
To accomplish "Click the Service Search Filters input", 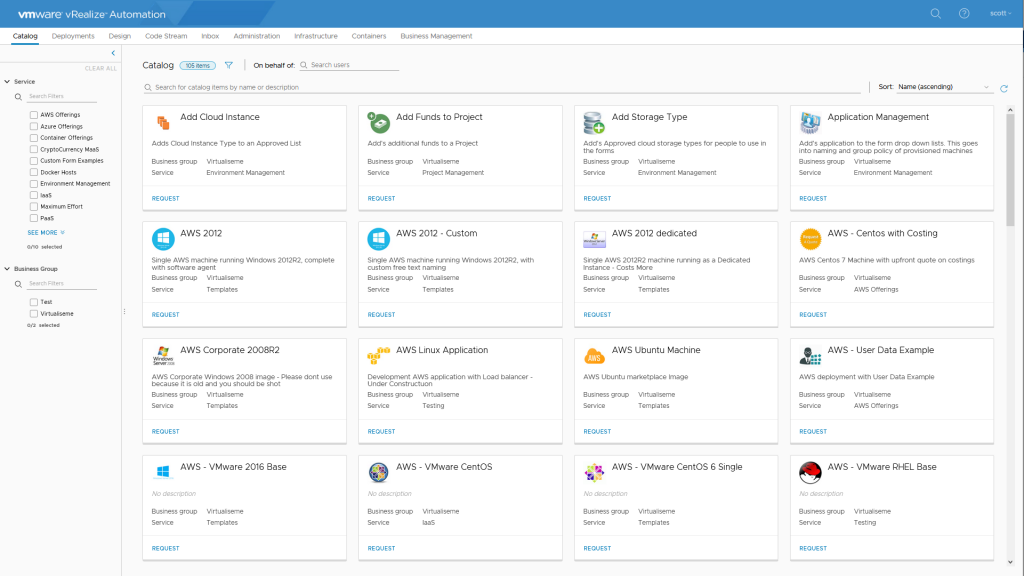I will [62, 97].
